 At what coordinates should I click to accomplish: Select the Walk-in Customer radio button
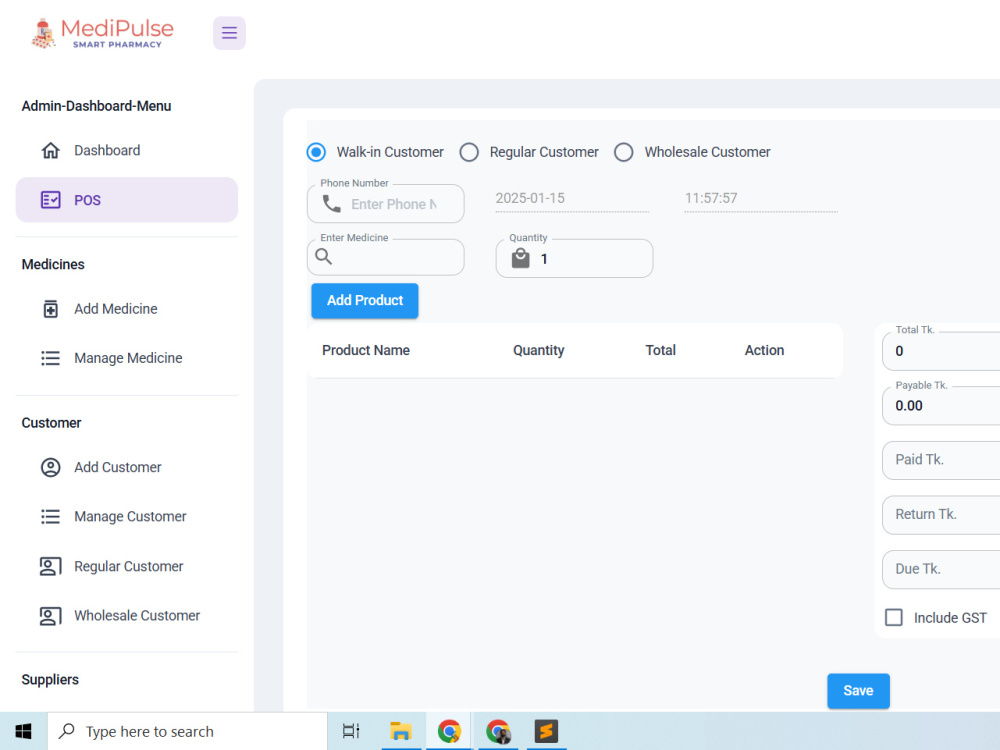click(x=316, y=152)
